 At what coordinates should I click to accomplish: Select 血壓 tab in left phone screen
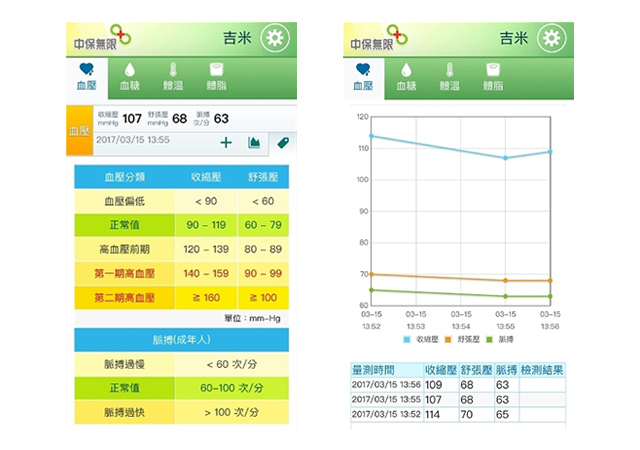pos(87,78)
